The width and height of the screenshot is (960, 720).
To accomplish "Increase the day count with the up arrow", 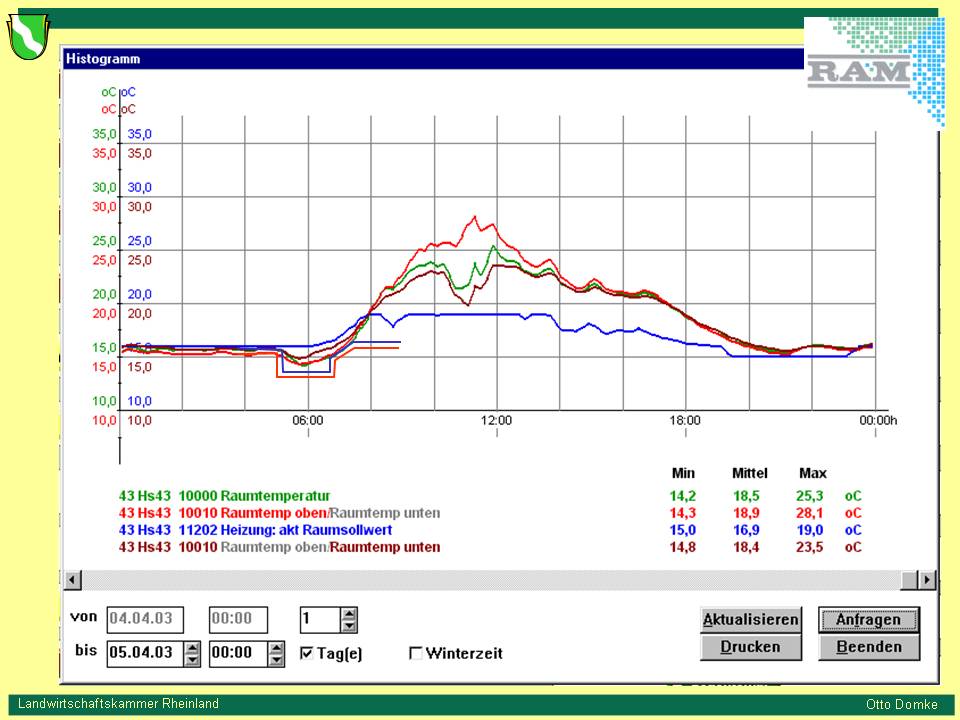I will click(348, 614).
